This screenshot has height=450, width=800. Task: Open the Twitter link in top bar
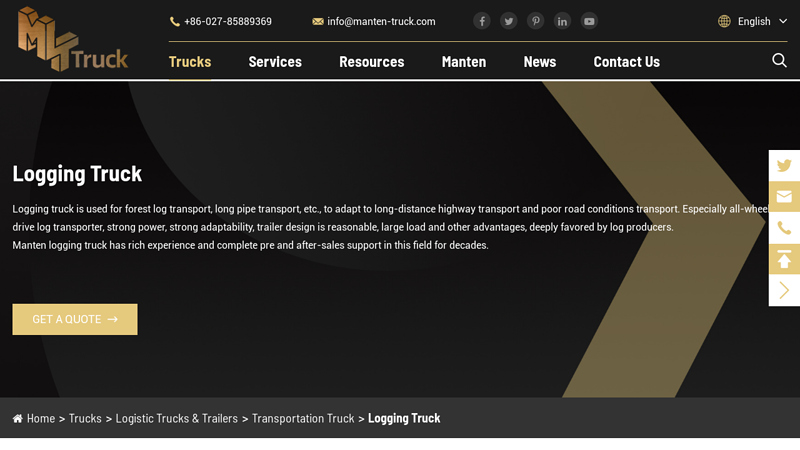coord(509,21)
